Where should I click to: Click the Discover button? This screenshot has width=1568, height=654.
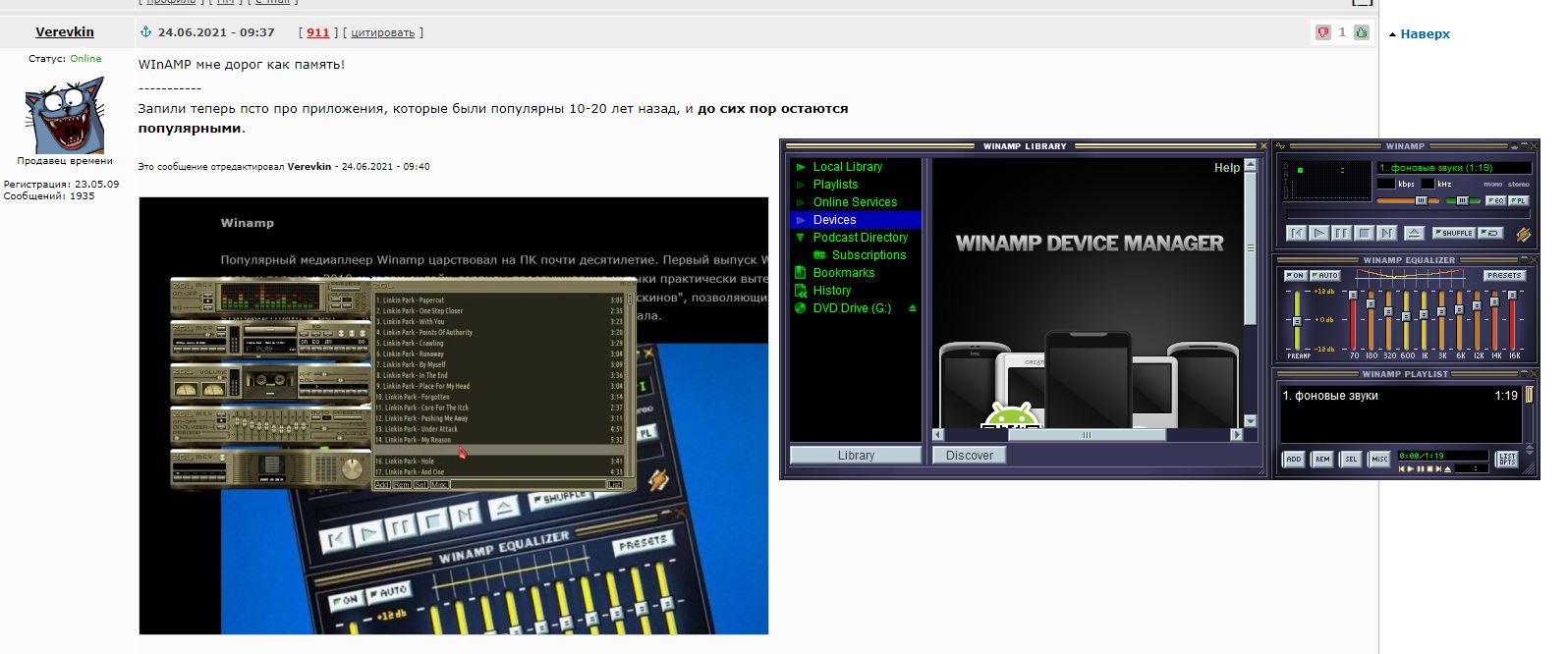(970, 456)
